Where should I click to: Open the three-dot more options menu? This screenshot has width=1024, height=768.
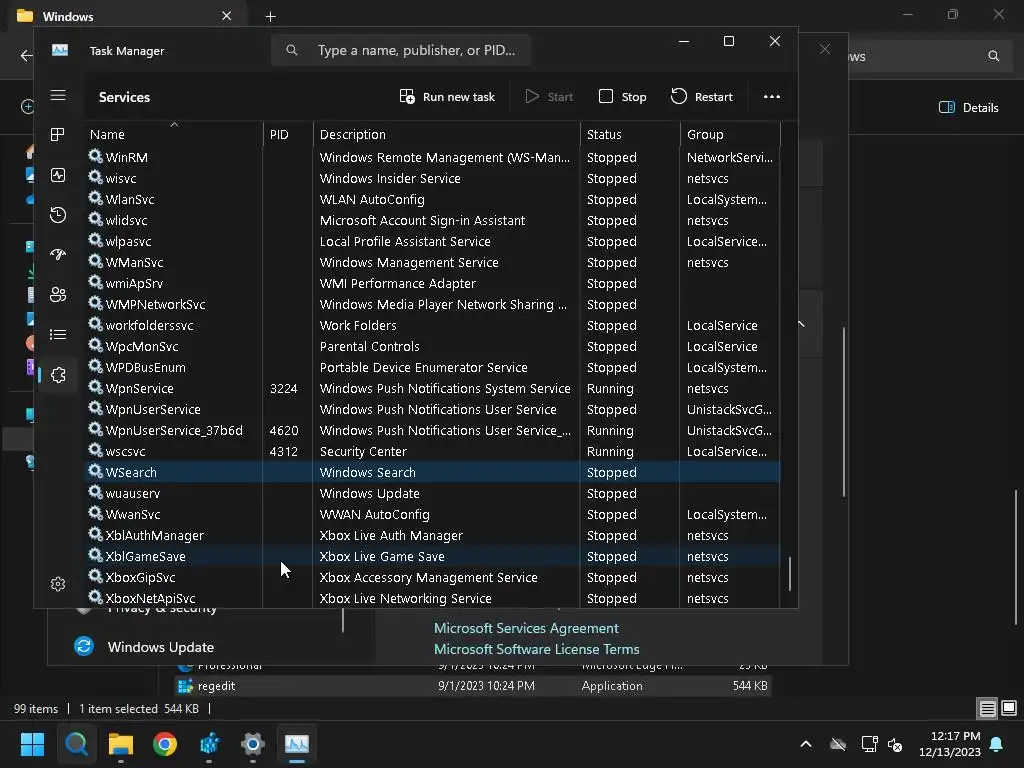[x=772, y=97]
